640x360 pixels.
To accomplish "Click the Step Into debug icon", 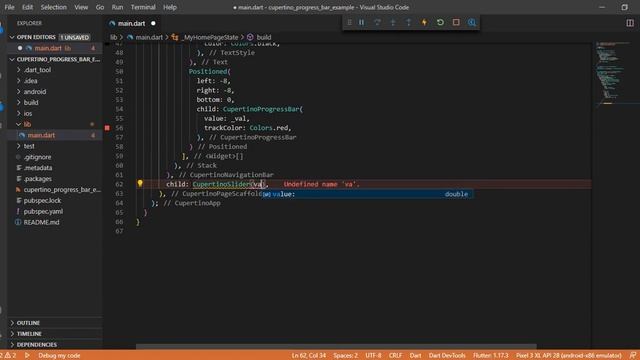I will tap(393, 22).
